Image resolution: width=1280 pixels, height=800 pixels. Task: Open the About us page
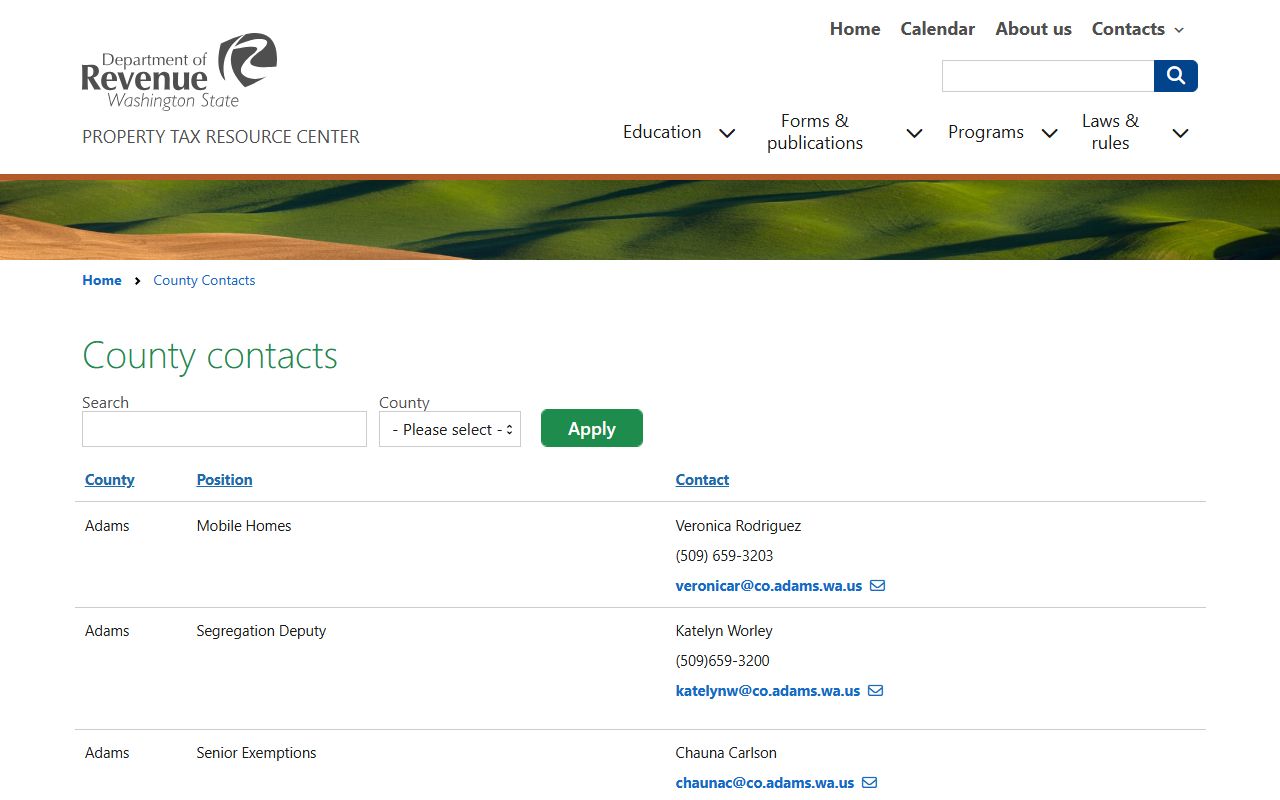coord(1033,29)
